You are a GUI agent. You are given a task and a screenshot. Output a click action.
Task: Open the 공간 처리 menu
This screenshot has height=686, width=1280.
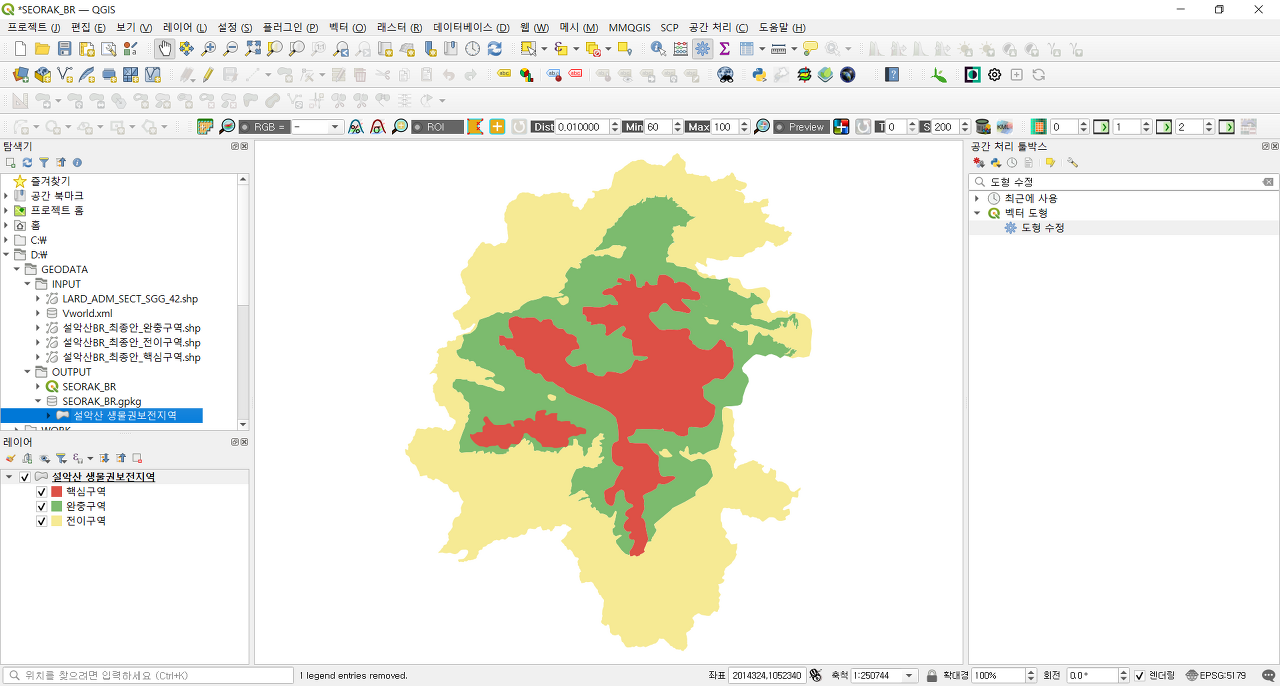coord(718,27)
